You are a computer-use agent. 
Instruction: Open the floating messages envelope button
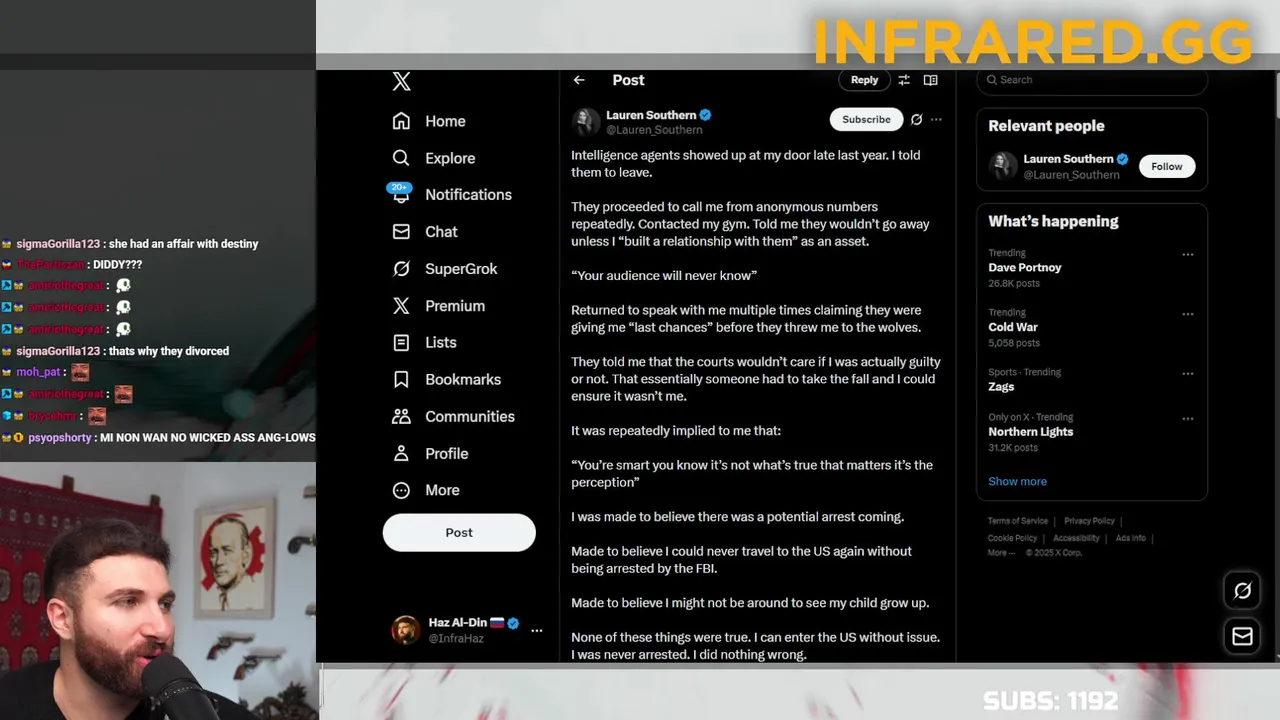click(x=1242, y=636)
